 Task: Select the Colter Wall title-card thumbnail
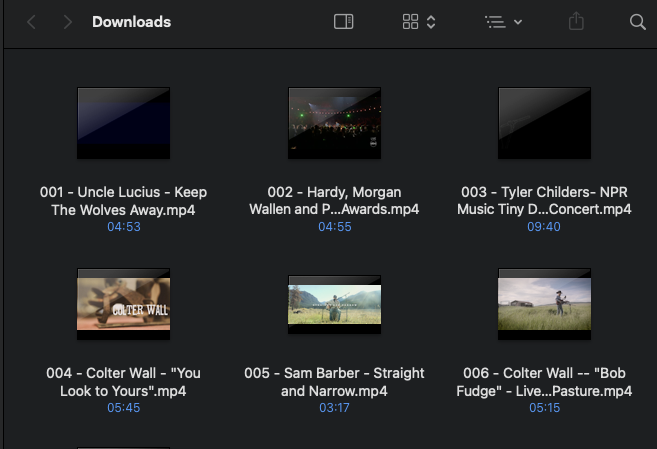click(x=124, y=304)
